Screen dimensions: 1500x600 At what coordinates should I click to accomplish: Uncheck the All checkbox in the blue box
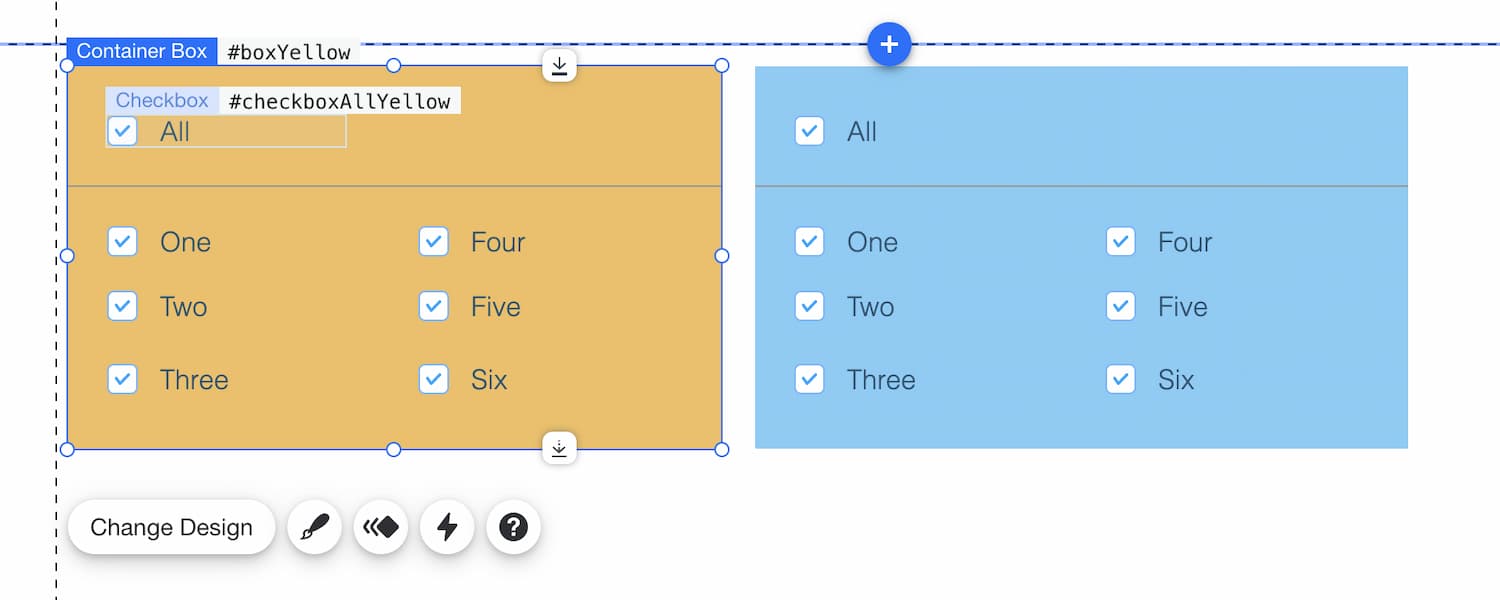[x=810, y=131]
